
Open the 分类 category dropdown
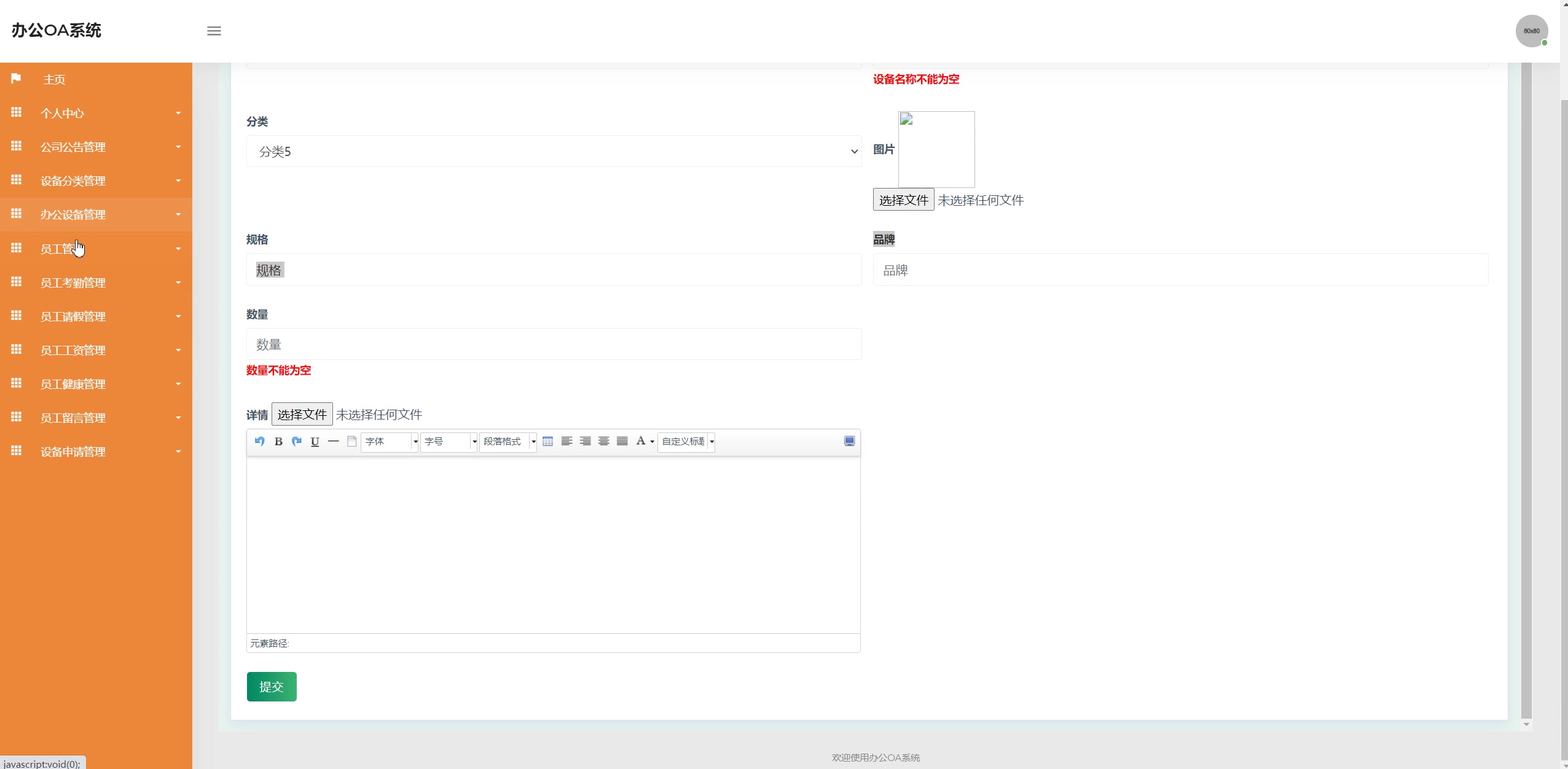click(x=553, y=151)
